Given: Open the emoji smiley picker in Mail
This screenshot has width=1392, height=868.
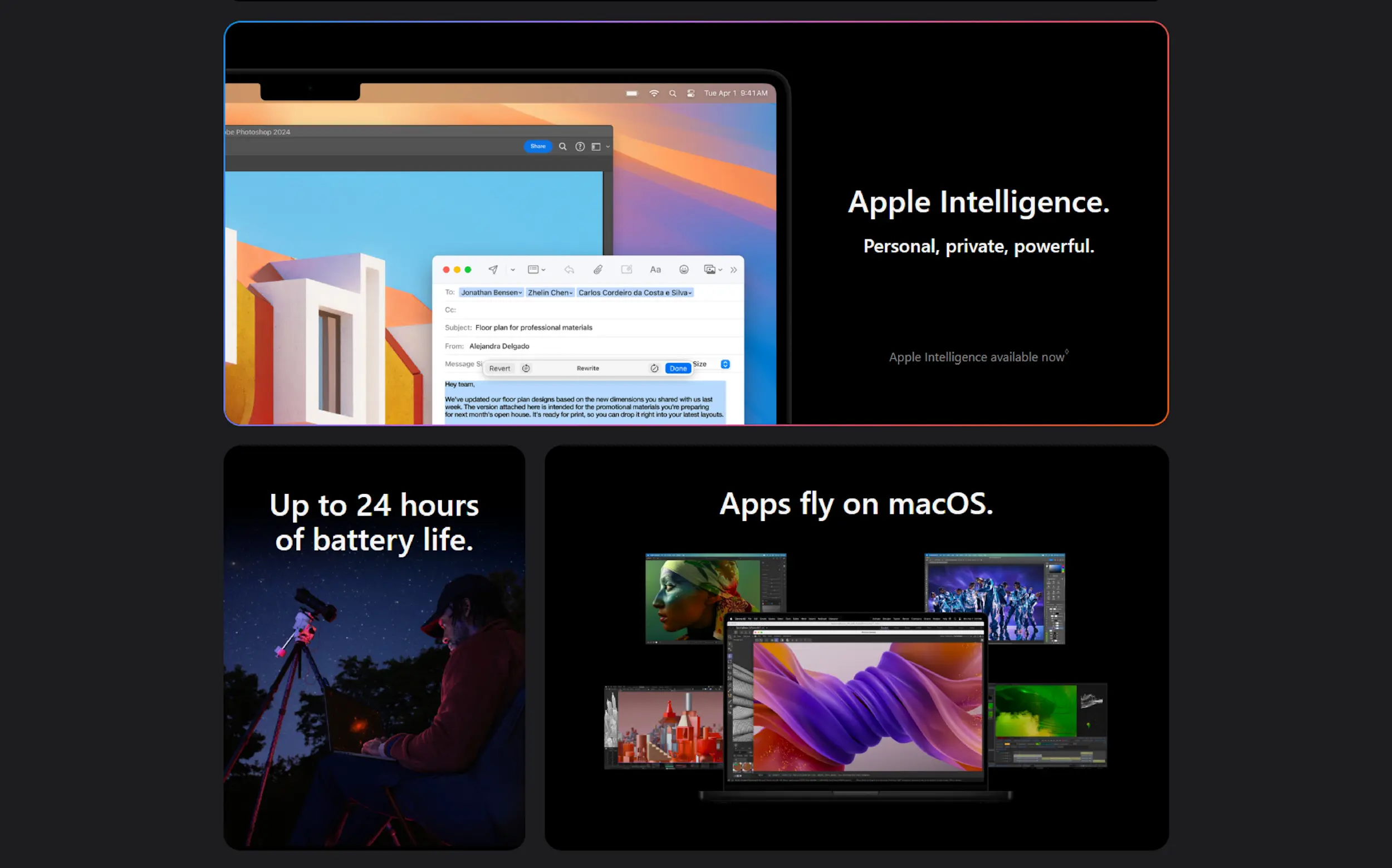Looking at the screenshot, I should click(684, 270).
